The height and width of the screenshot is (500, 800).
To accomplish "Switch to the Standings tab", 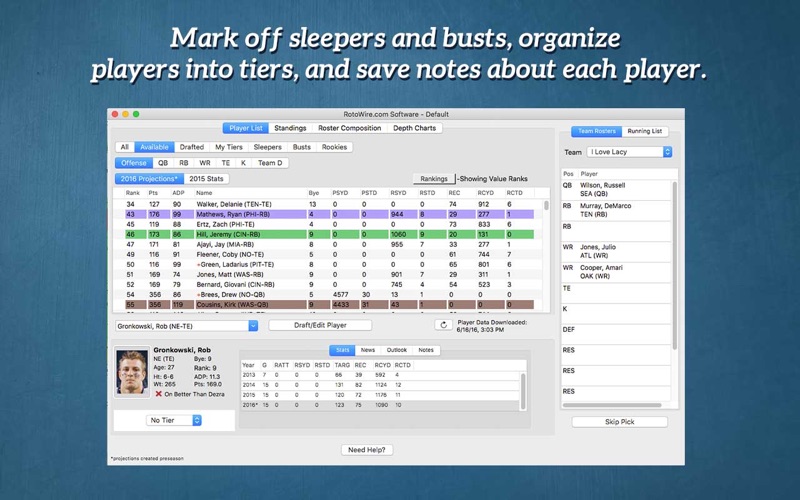I will click(x=290, y=128).
